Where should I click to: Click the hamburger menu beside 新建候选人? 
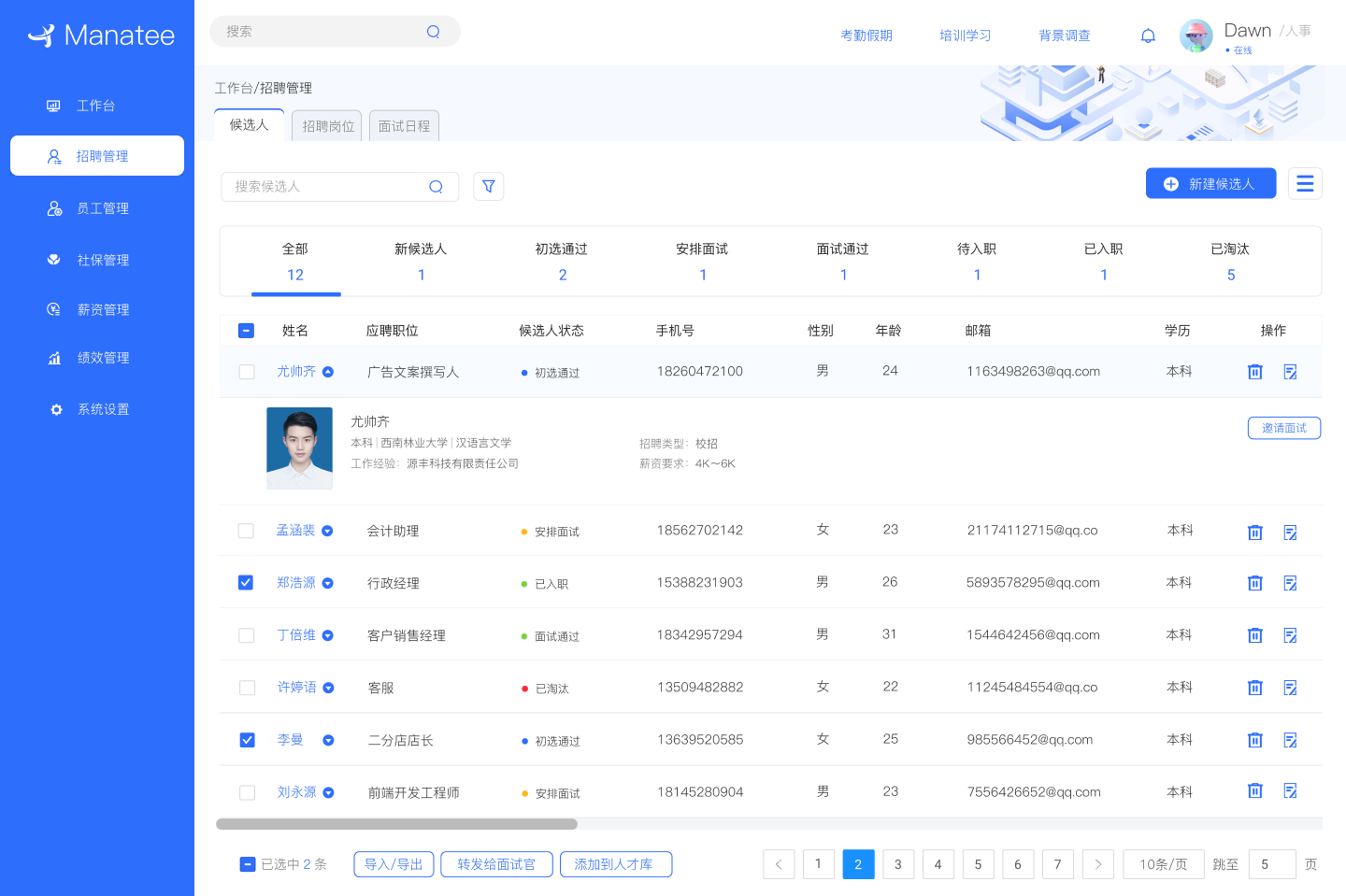(1305, 183)
